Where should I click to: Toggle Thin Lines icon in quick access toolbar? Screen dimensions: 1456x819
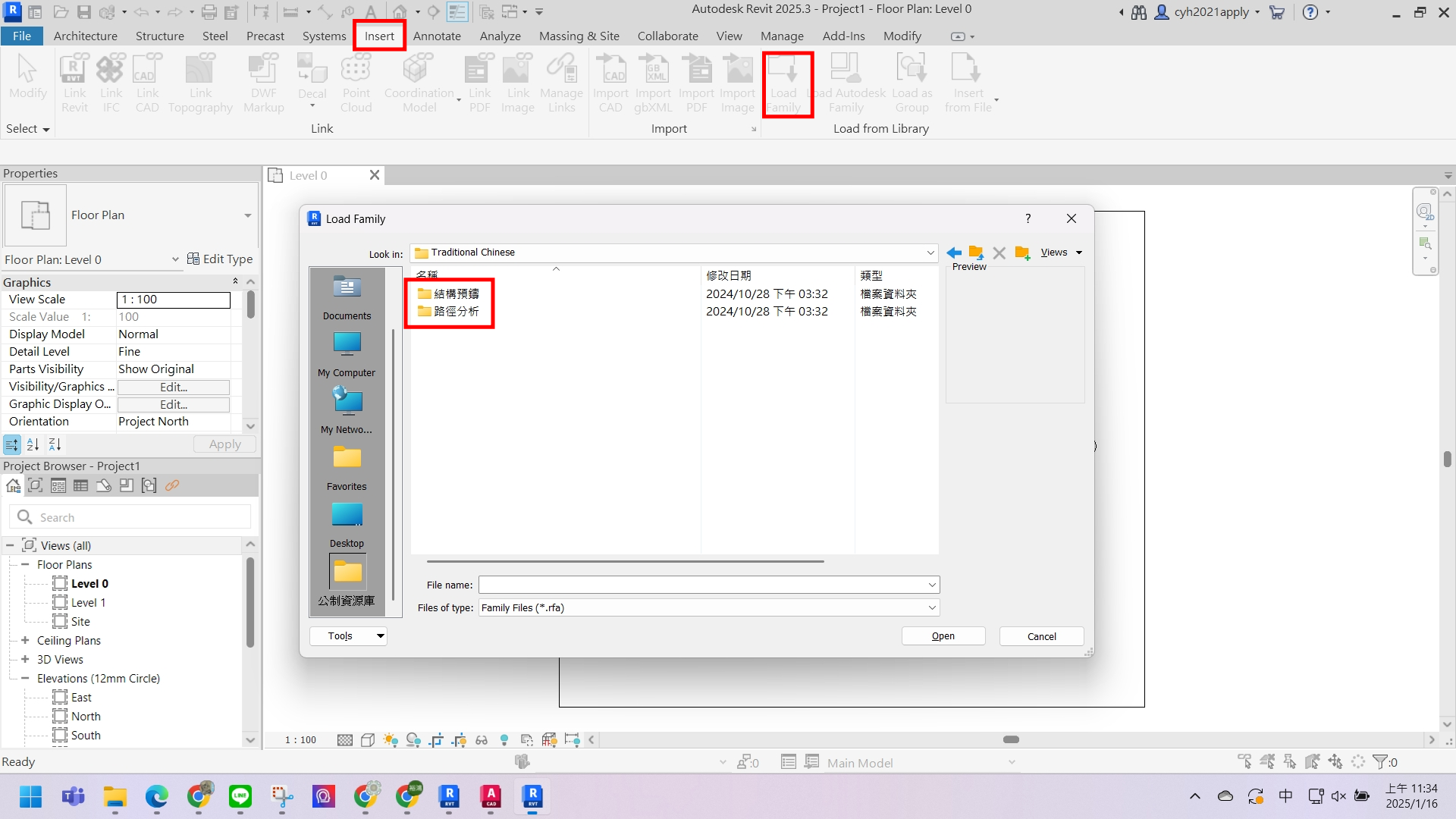pos(457,12)
